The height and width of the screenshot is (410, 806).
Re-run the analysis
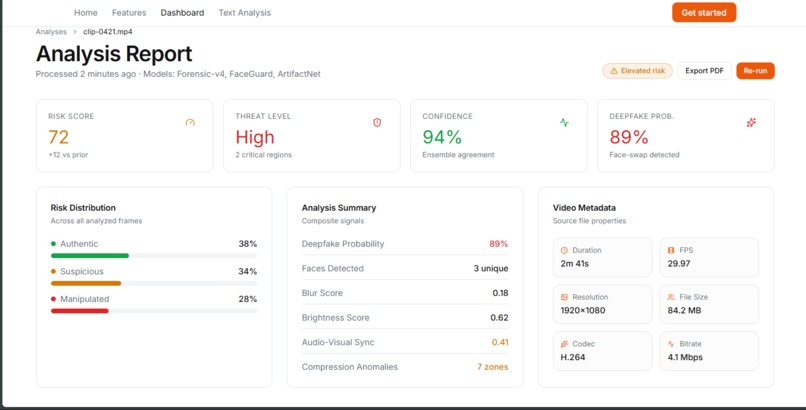(755, 71)
